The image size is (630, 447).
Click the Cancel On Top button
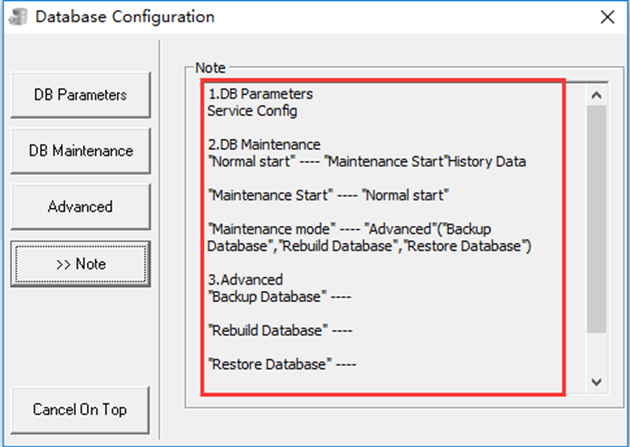point(80,410)
